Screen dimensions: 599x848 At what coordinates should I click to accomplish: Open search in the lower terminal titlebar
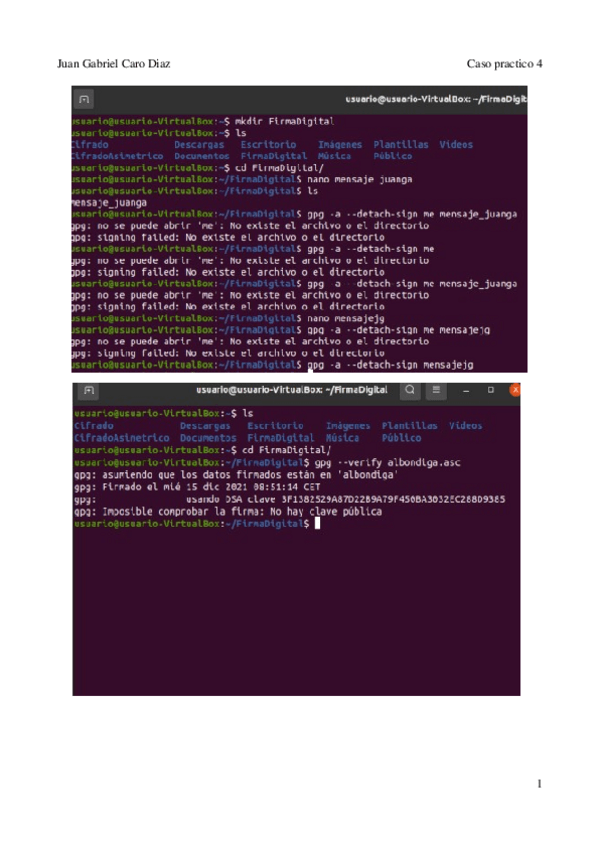click(x=410, y=390)
